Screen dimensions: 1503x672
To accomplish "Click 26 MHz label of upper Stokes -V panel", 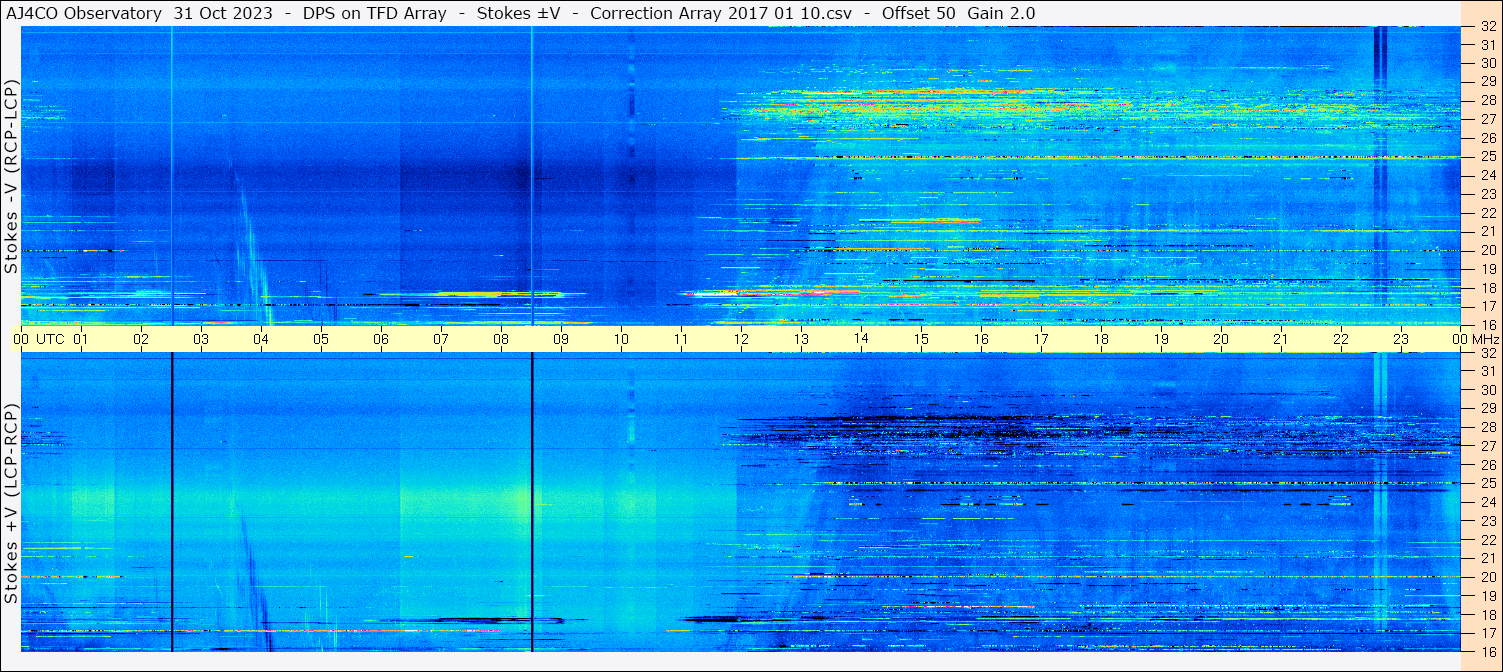I will [x=1487, y=137].
